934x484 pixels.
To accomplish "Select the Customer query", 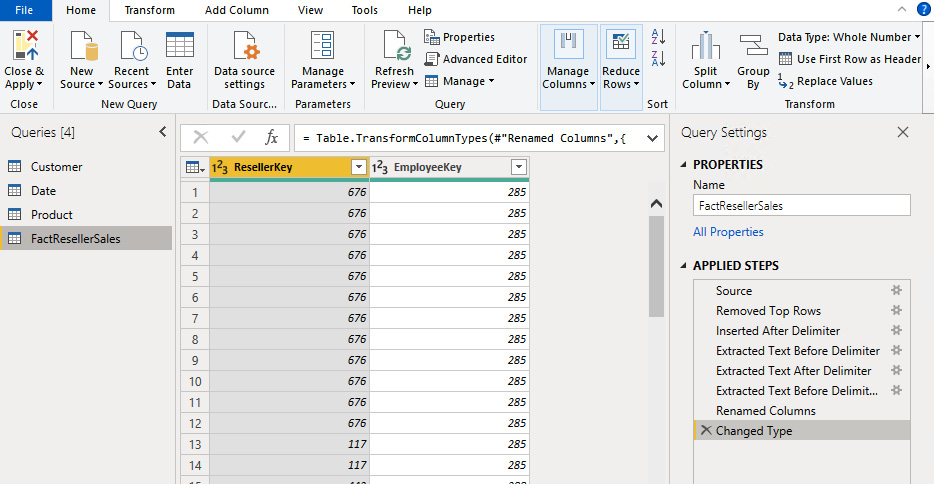I will pos(87,167).
